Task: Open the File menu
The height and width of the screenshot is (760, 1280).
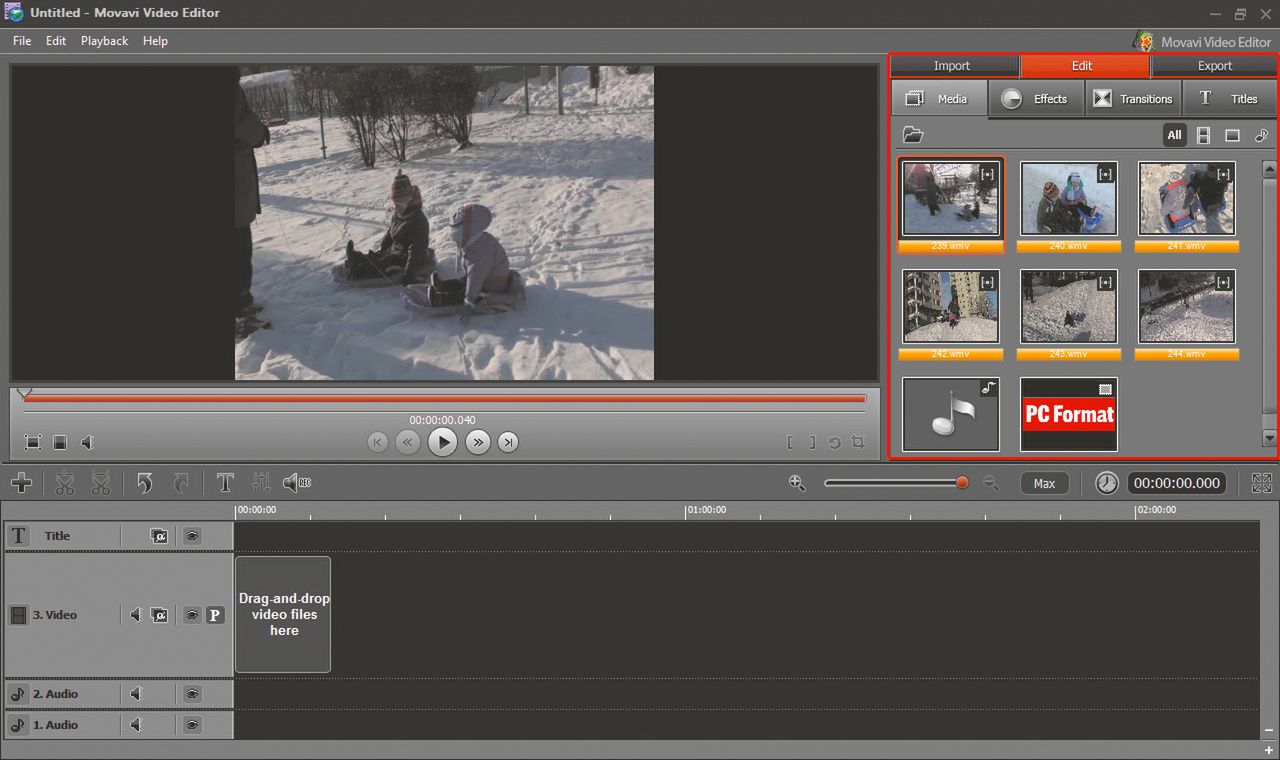Action: [x=22, y=41]
